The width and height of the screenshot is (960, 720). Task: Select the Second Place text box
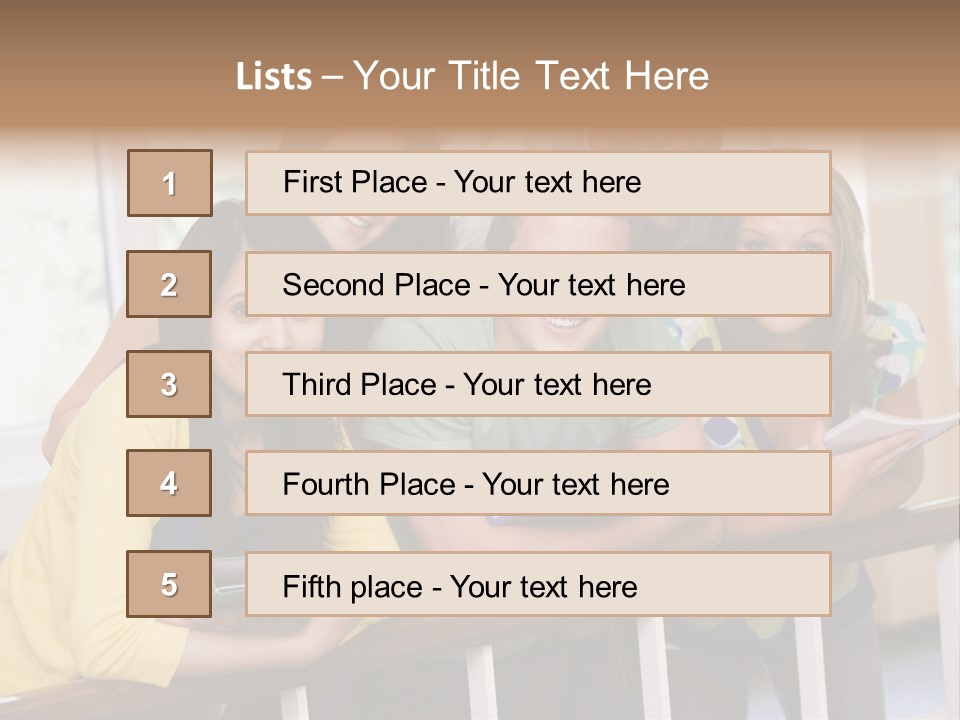coord(538,284)
